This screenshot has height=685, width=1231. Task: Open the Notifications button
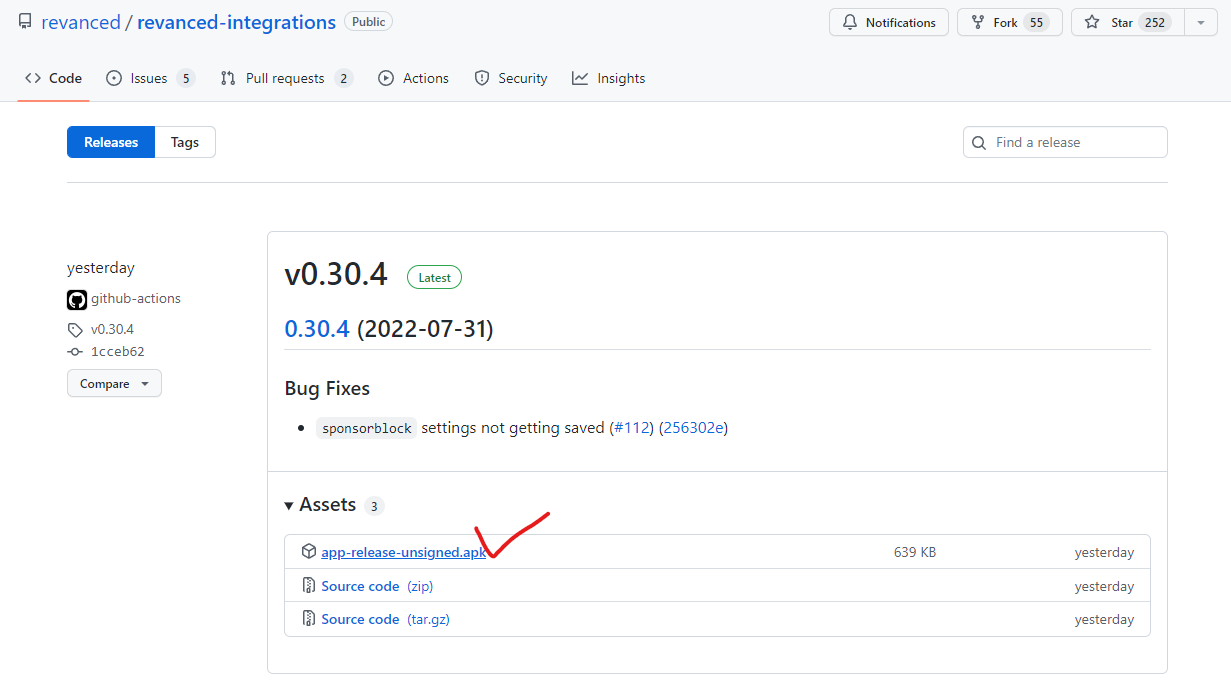889,22
